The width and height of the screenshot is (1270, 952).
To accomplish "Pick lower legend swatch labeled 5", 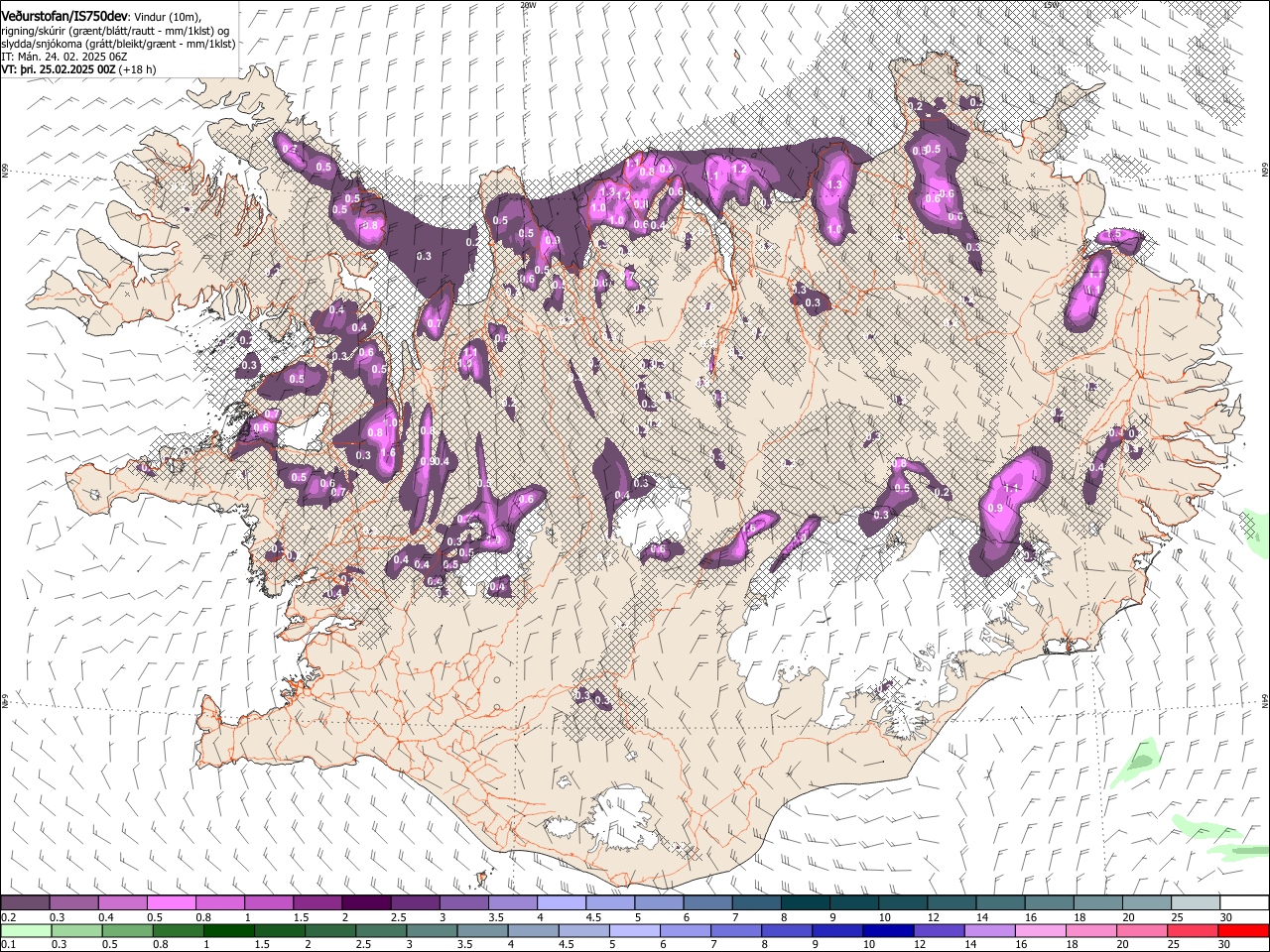I will (635, 931).
